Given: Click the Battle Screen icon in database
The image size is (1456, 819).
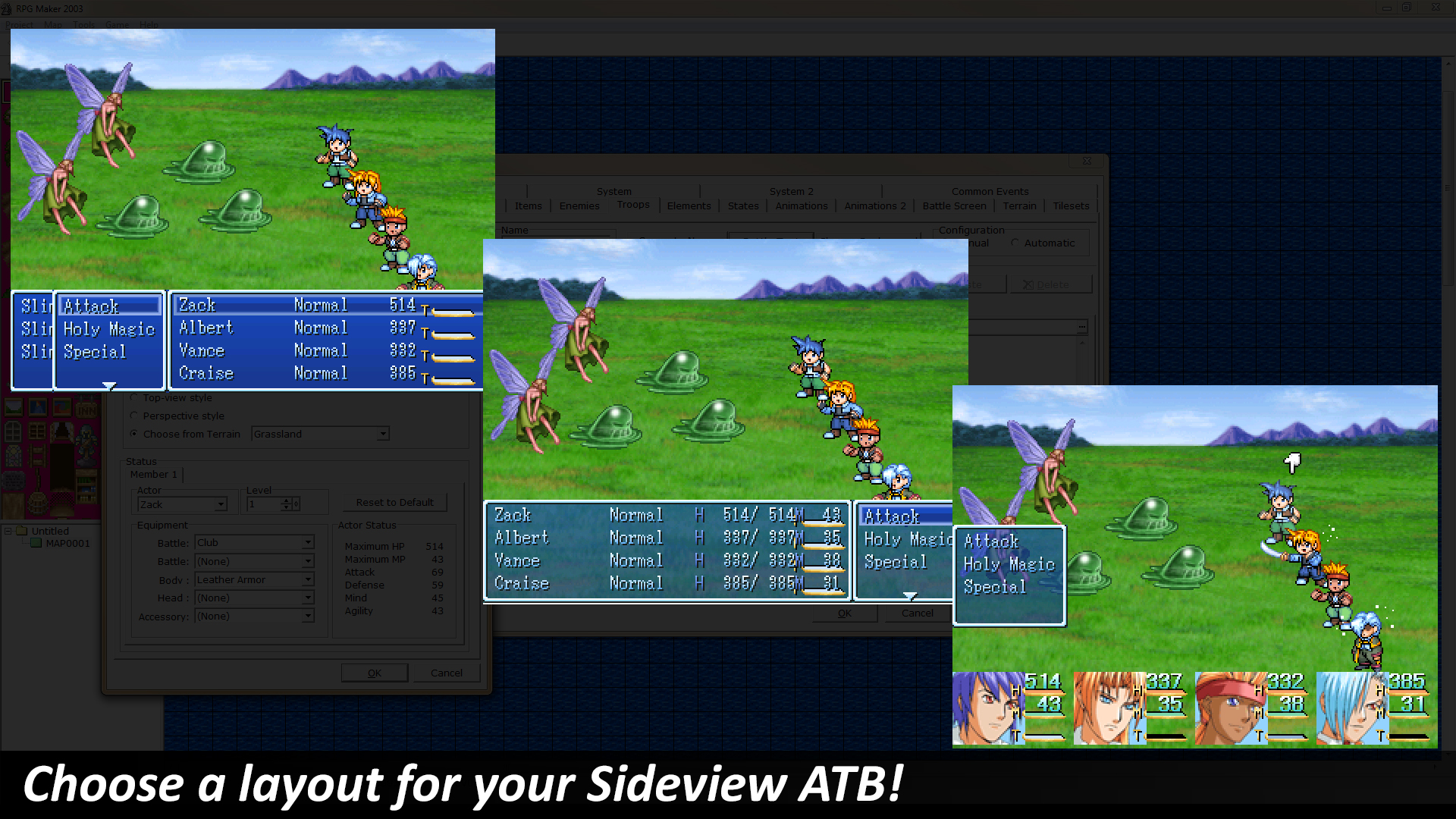Looking at the screenshot, I should tap(953, 205).
